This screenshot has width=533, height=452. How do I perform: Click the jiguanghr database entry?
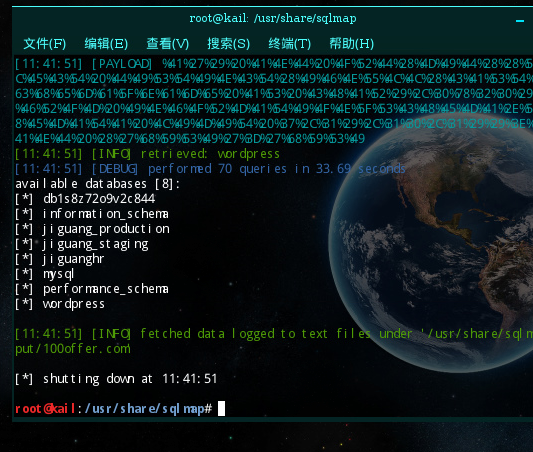click(73, 259)
